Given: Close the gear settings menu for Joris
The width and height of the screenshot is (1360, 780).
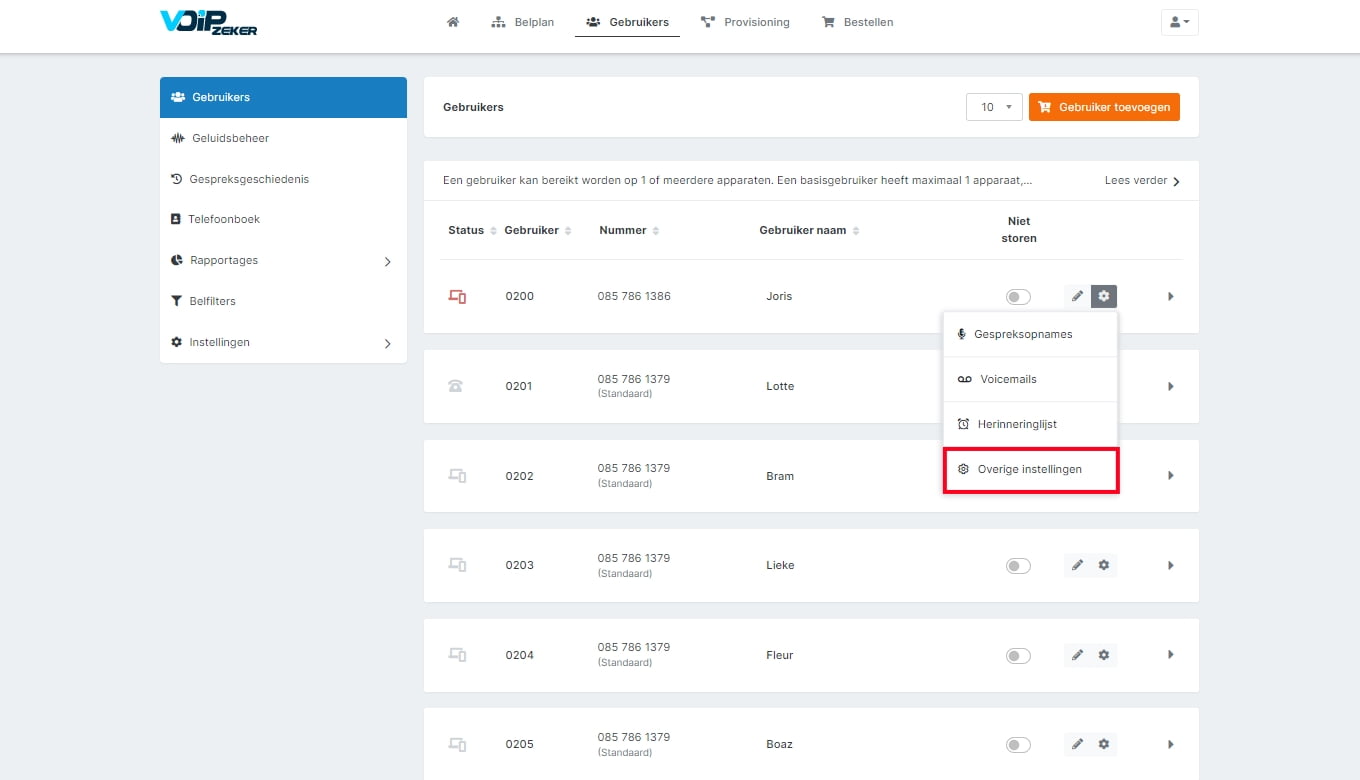Looking at the screenshot, I should [1104, 296].
